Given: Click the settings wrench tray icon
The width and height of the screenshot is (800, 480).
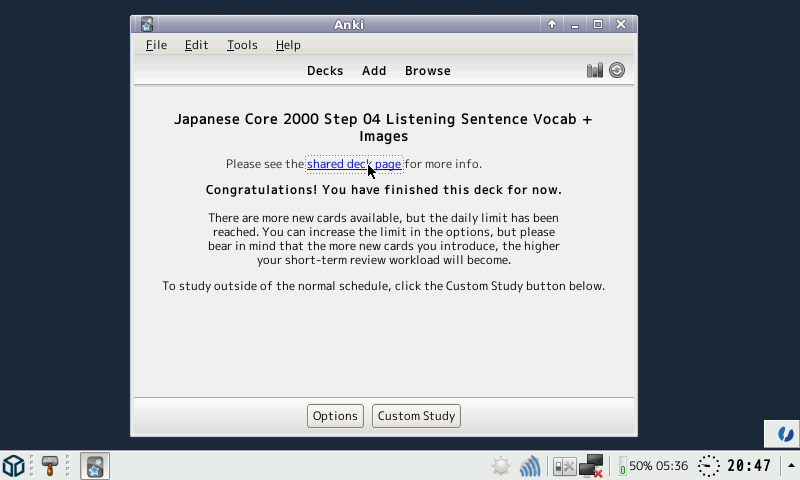Looking at the screenshot, I should click(x=565, y=466).
